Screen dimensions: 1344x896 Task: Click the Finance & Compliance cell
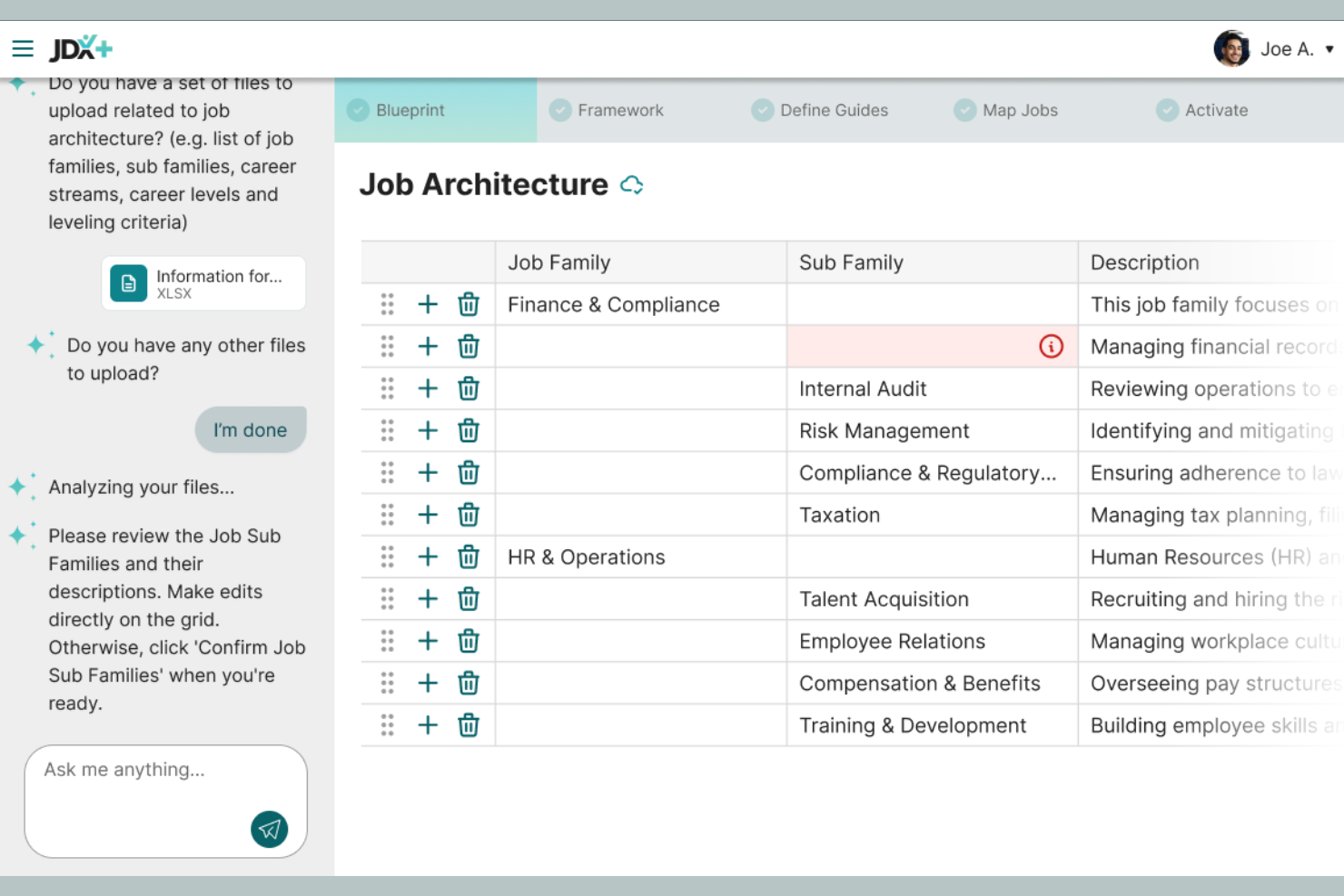[641, 304]
